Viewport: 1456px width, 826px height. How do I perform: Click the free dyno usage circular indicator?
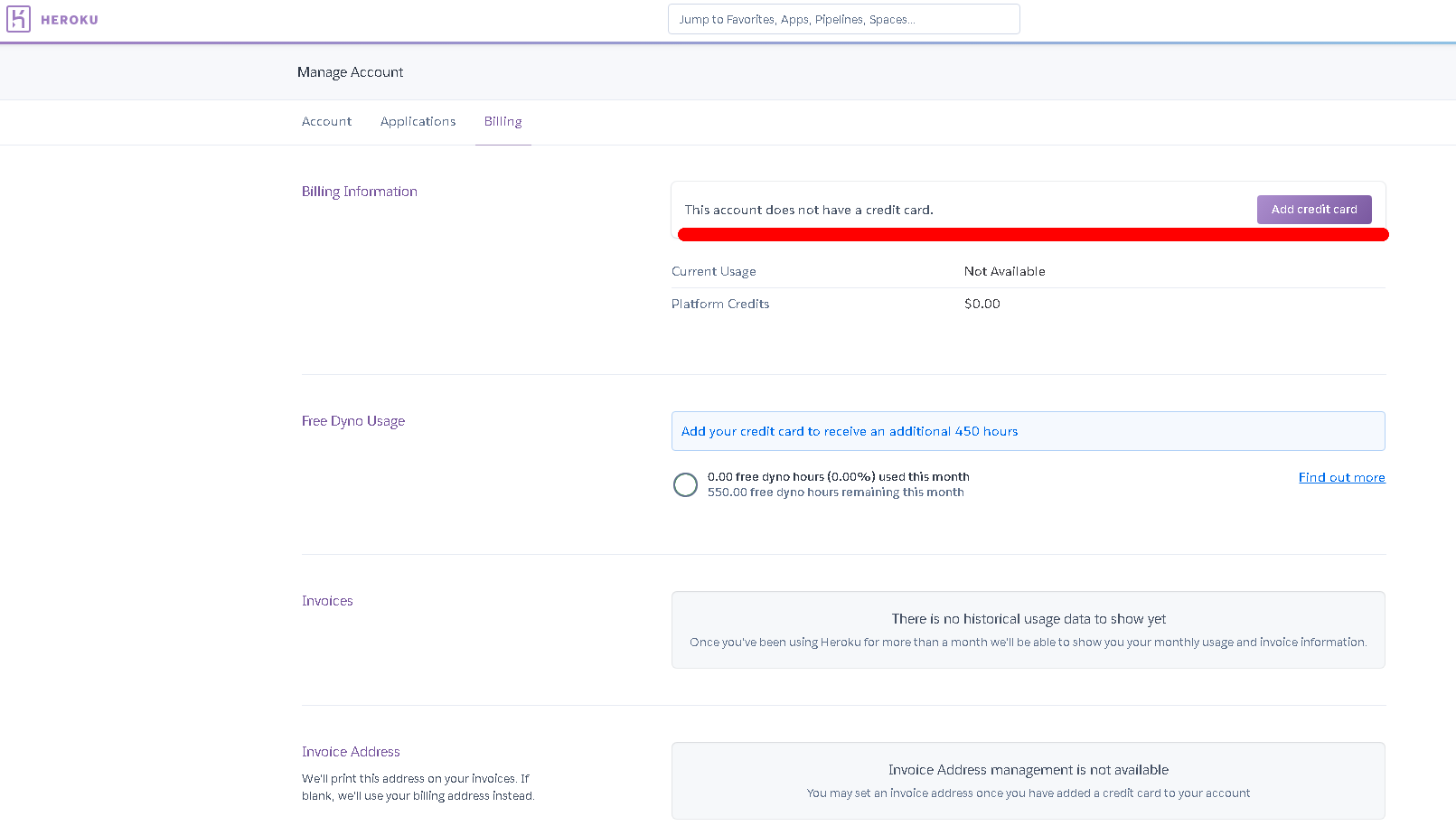(685, 484)
